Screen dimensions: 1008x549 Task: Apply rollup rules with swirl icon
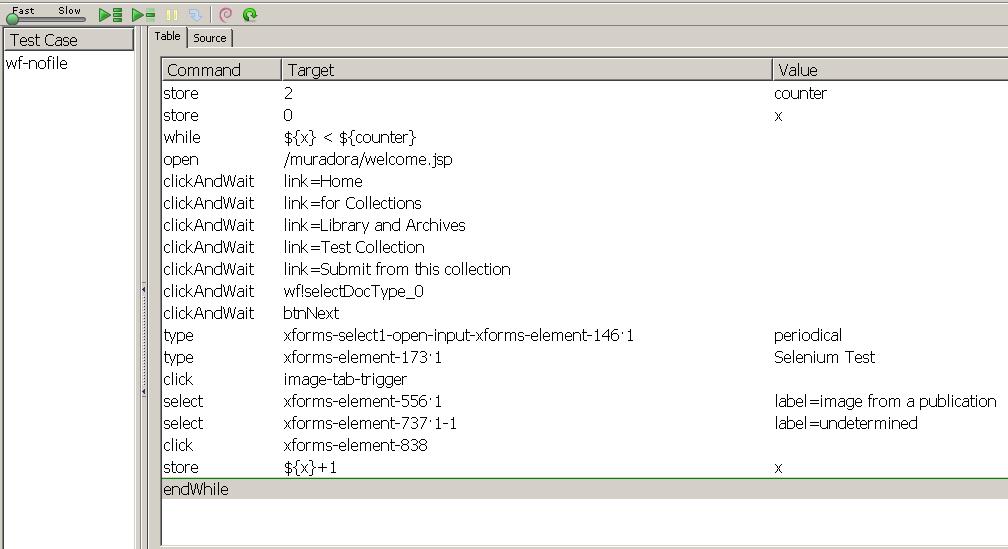225,15
